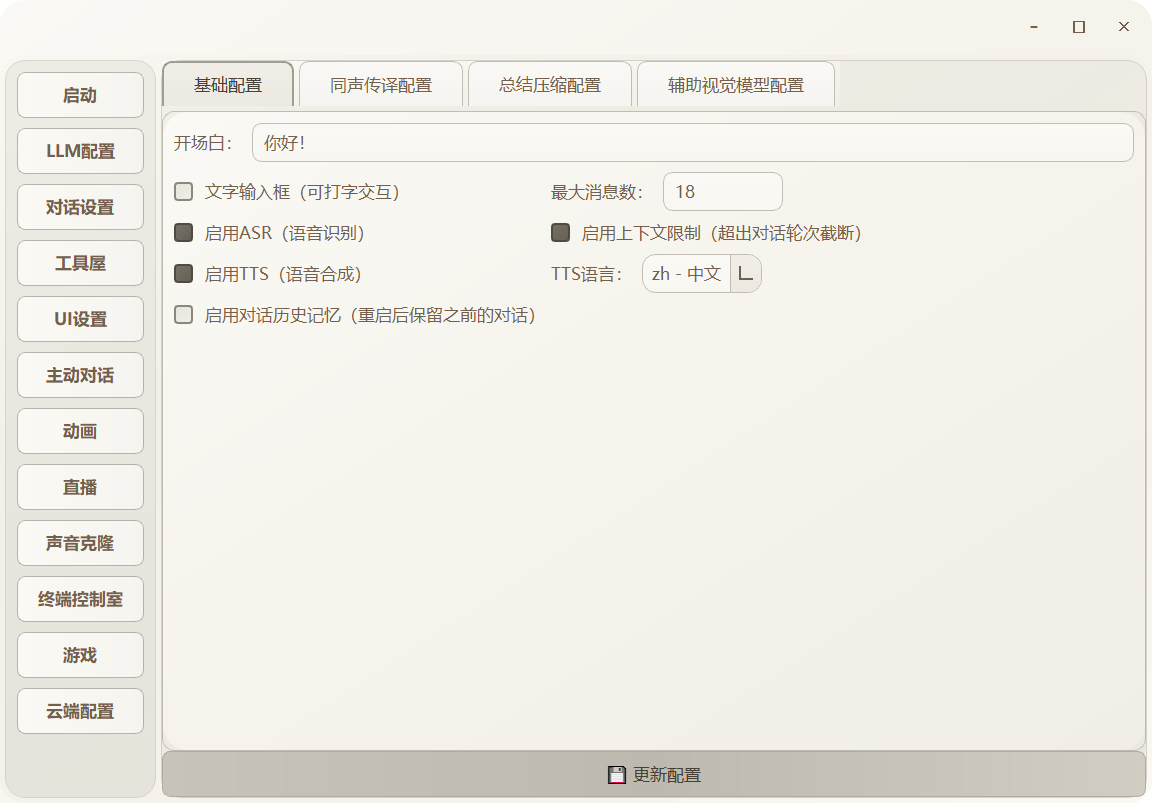The height and width of the screenshot is (803, 1152).
Task: Select the 辅助视觉模型配置 tab
Action: pyautogui.click(x=736, y=85)
